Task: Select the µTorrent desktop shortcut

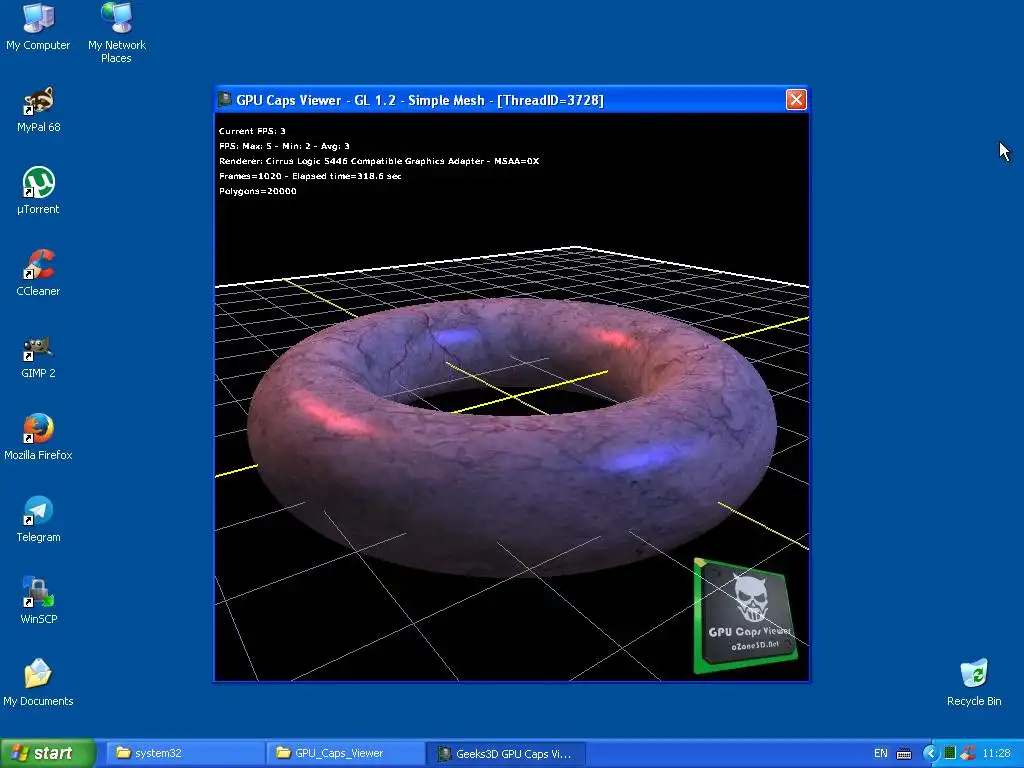Action: pos(38,190)
